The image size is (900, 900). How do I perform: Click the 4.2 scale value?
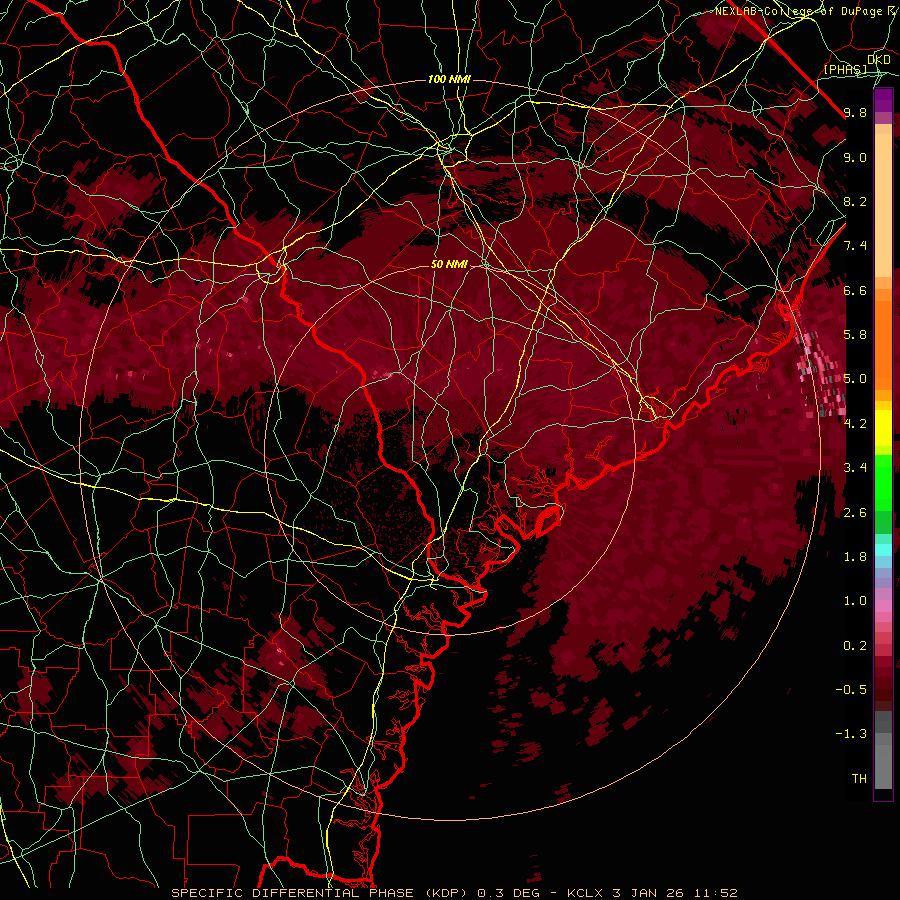855,424
